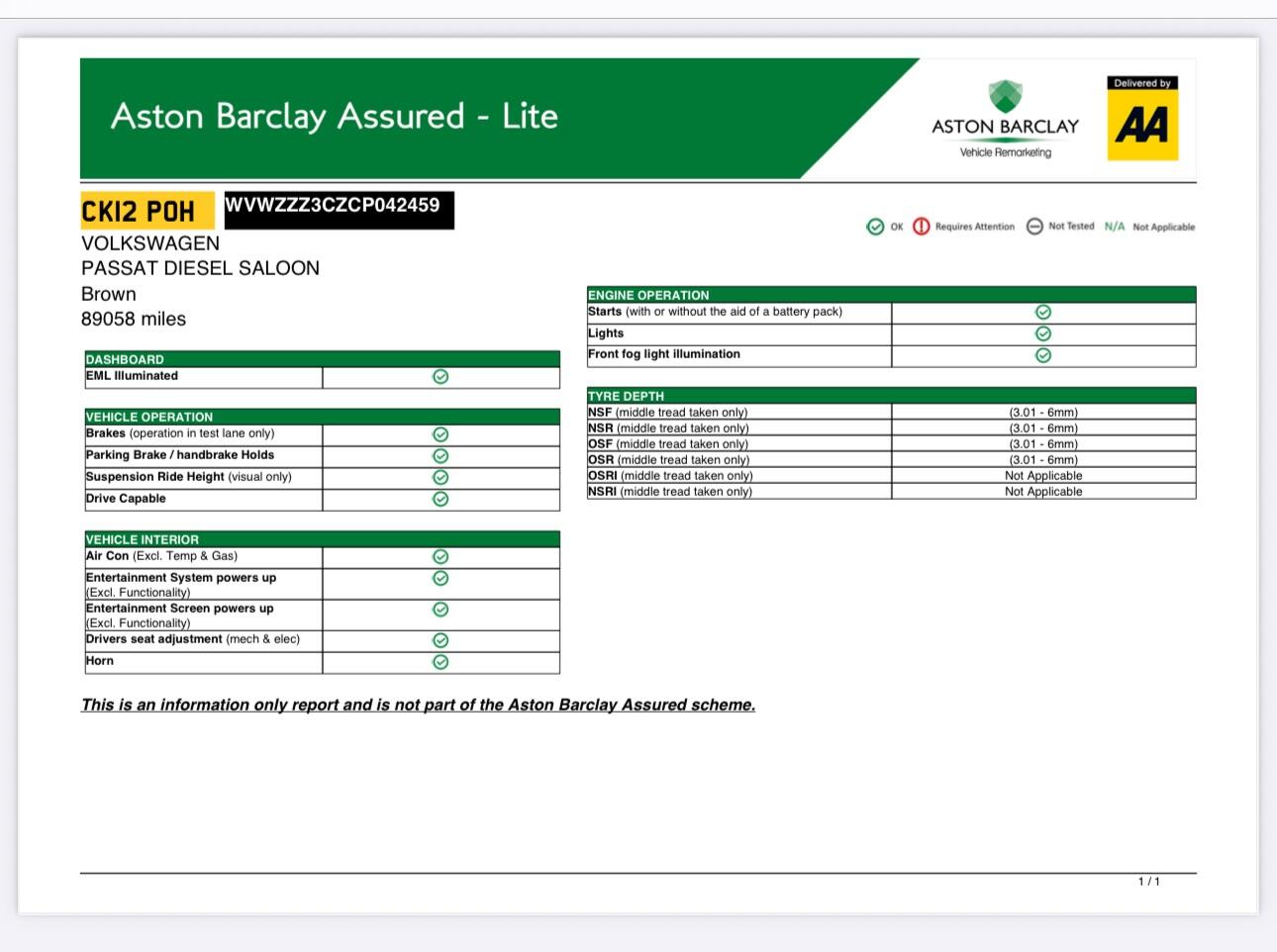Click the red Requires Attention legend icon
The height and width of the screenshot is (952, 1277).
click(x=921, y=227)
